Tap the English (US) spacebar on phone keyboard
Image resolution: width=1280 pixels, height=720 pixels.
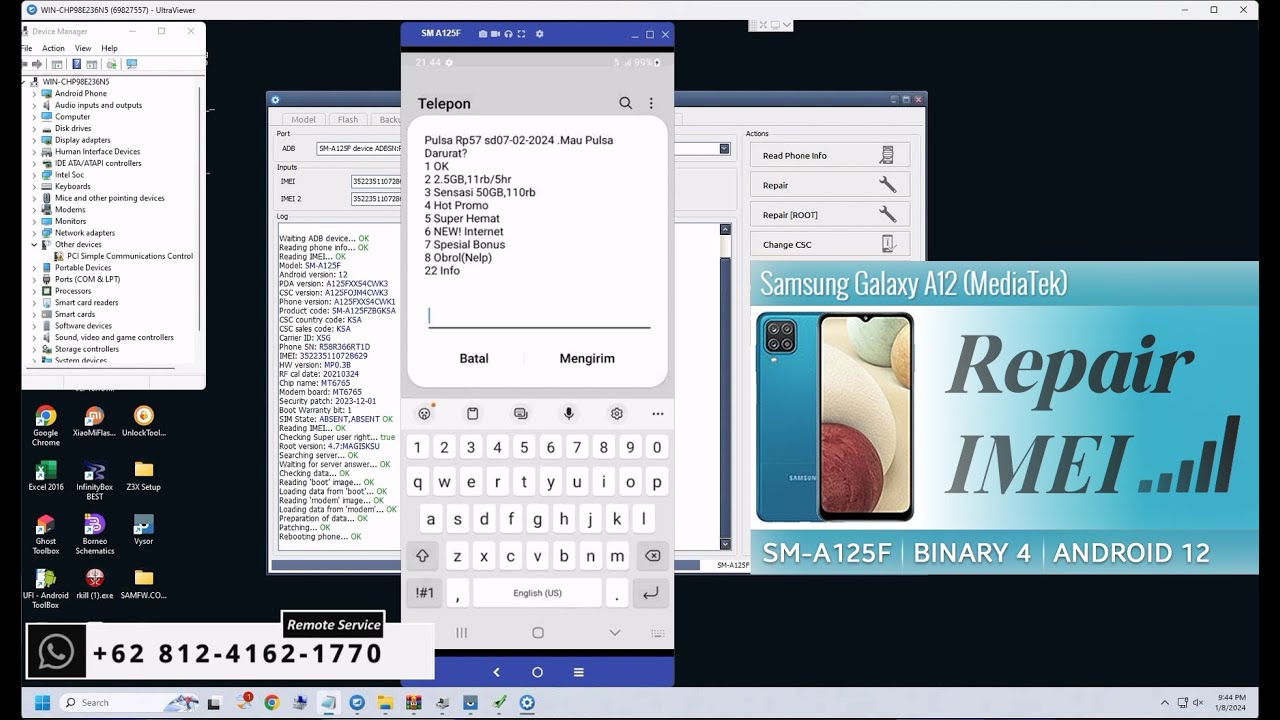click(537, 593)
